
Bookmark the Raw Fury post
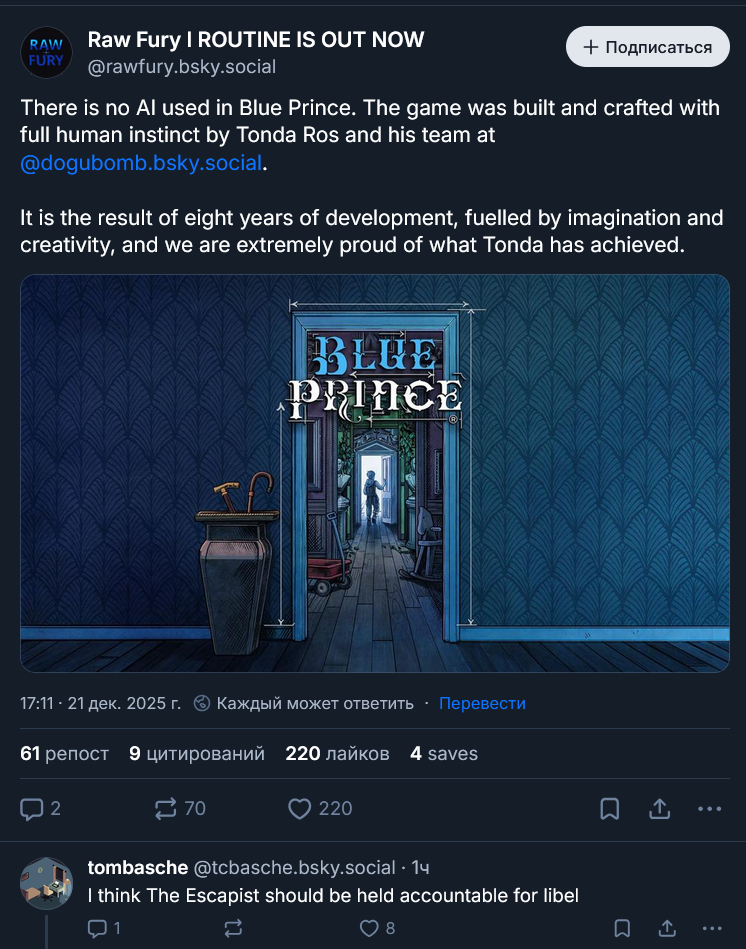[x=609, y=809]
